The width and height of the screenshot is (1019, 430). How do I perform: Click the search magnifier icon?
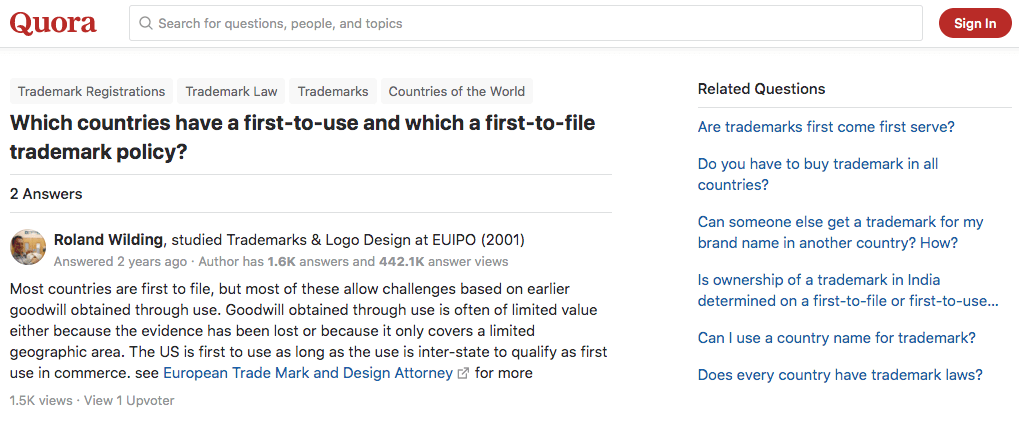(146, 23)
